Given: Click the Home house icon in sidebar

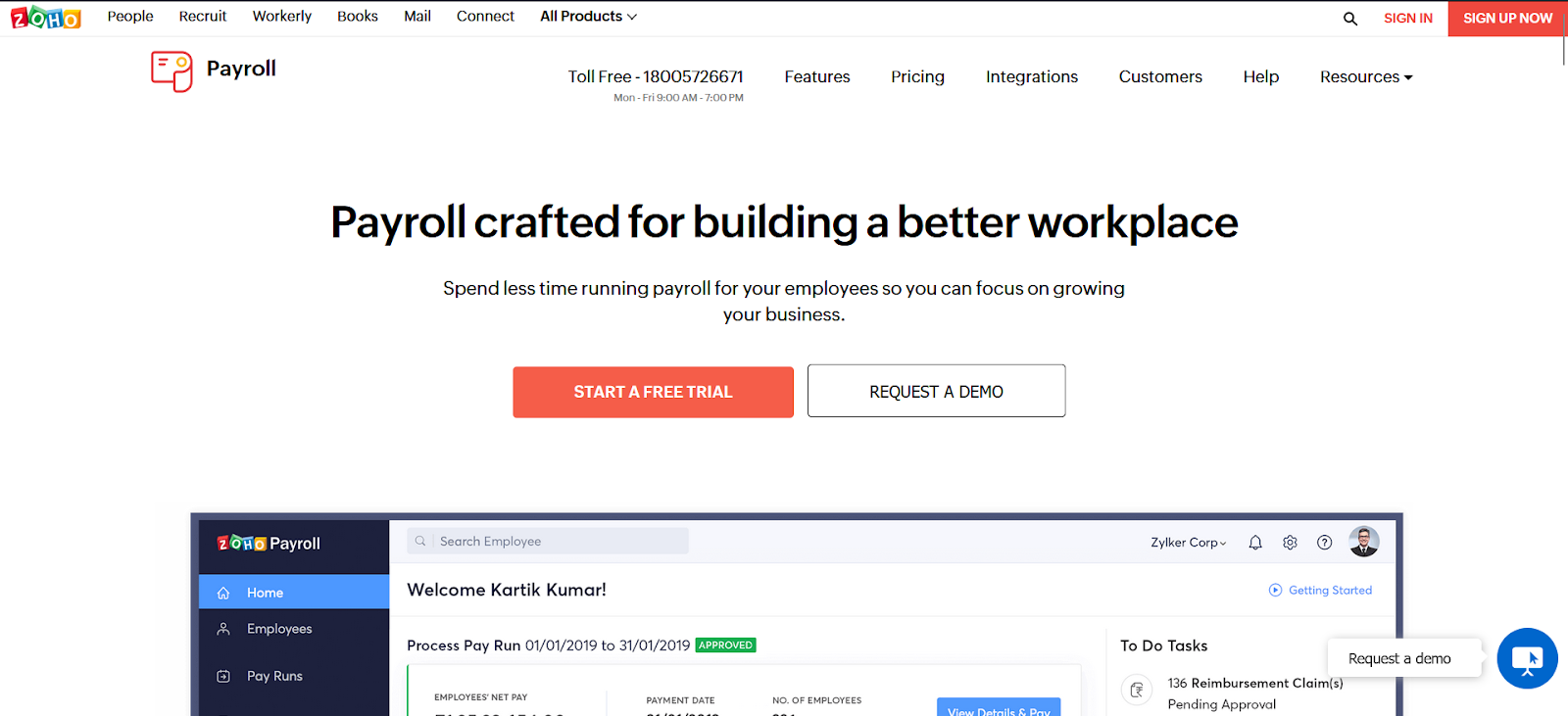Looking at the screenshot, I should click(x=223, y=593).
